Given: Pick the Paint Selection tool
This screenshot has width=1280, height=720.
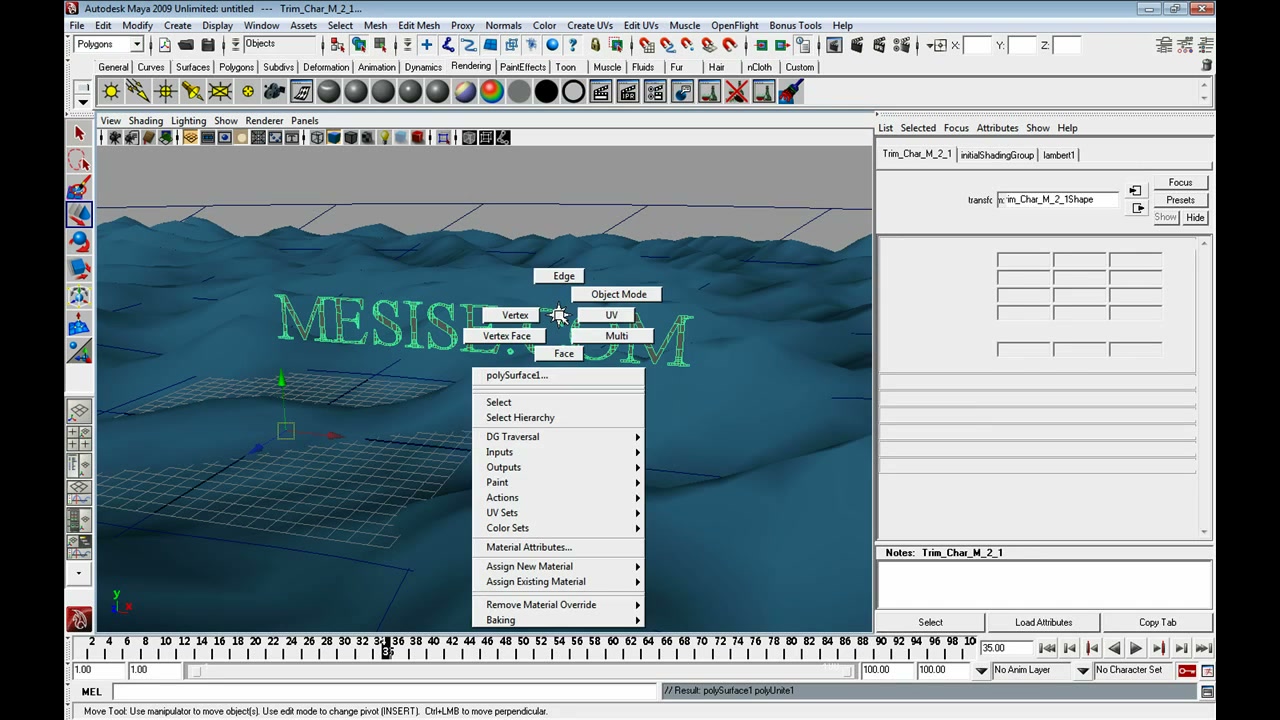Looking at the screenshot, I should (x=79, y=188).
